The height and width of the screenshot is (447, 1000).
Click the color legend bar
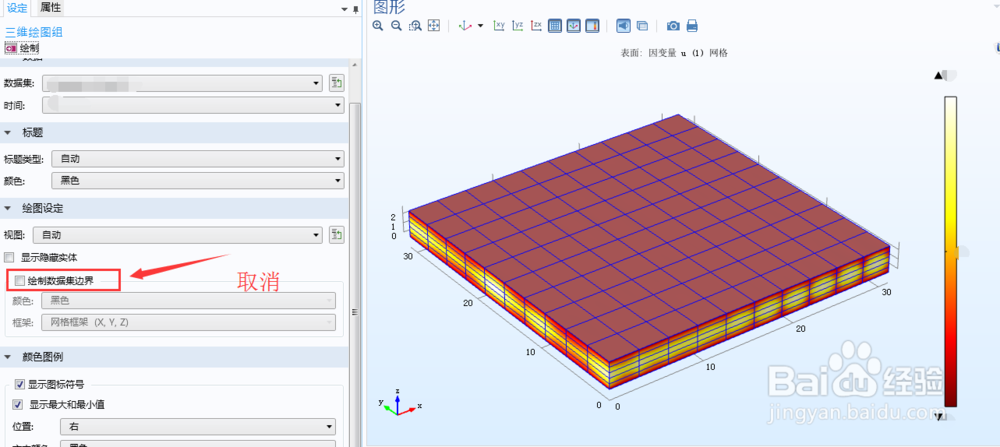pyautogui.click(x=951, y=251)
